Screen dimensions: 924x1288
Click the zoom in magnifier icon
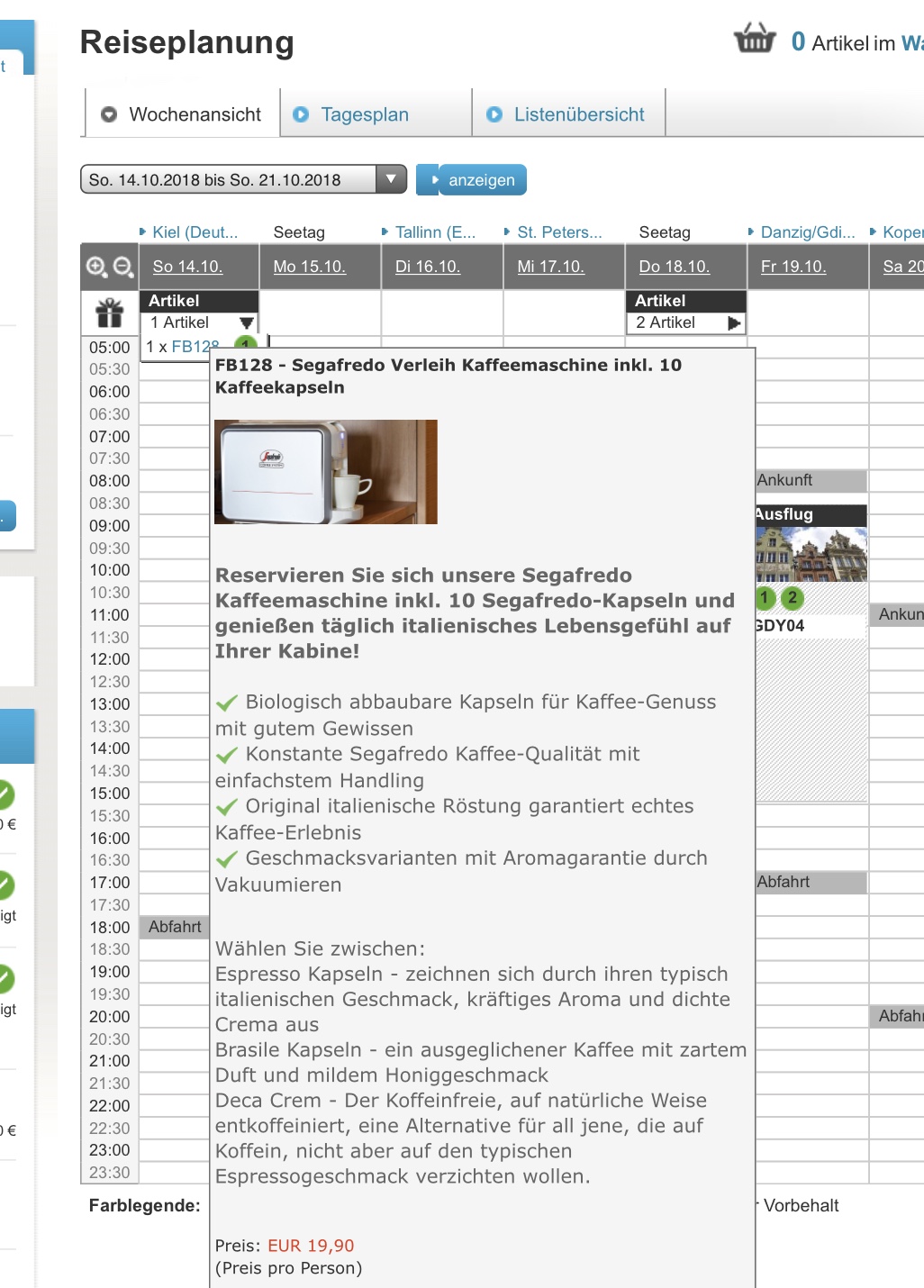[x=96, y=267]
